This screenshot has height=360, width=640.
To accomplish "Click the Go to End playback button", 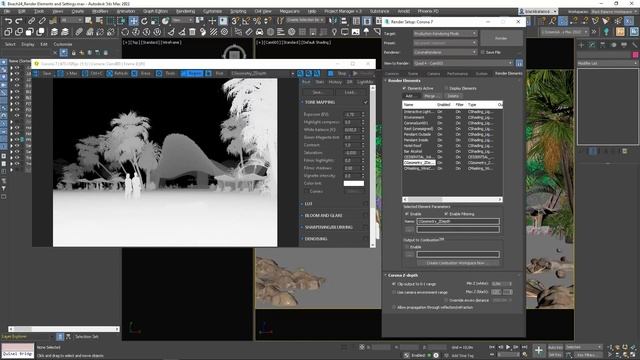I will coord(524,347).
